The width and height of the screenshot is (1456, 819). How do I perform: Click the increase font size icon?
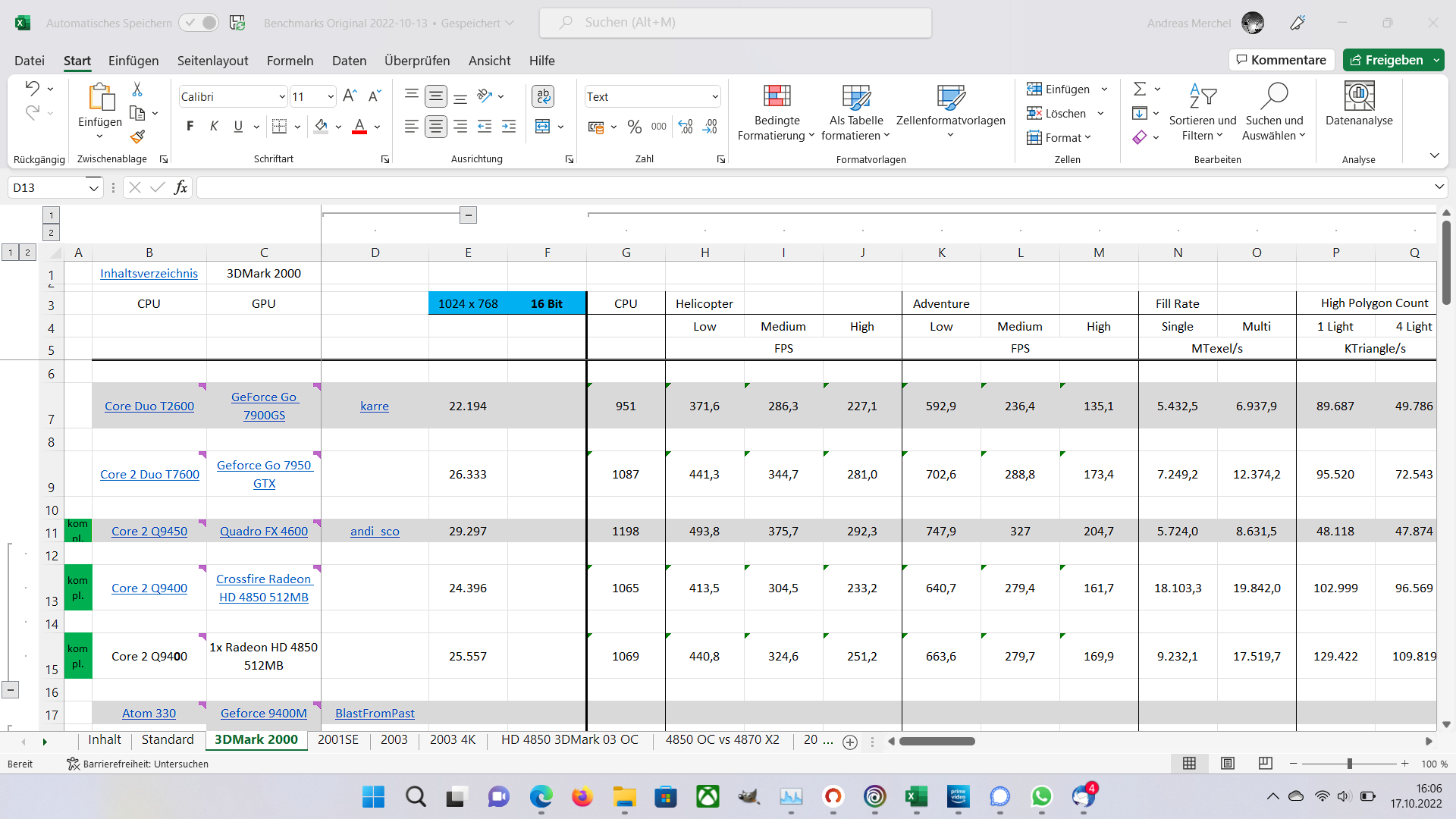[x=350, y=96]
